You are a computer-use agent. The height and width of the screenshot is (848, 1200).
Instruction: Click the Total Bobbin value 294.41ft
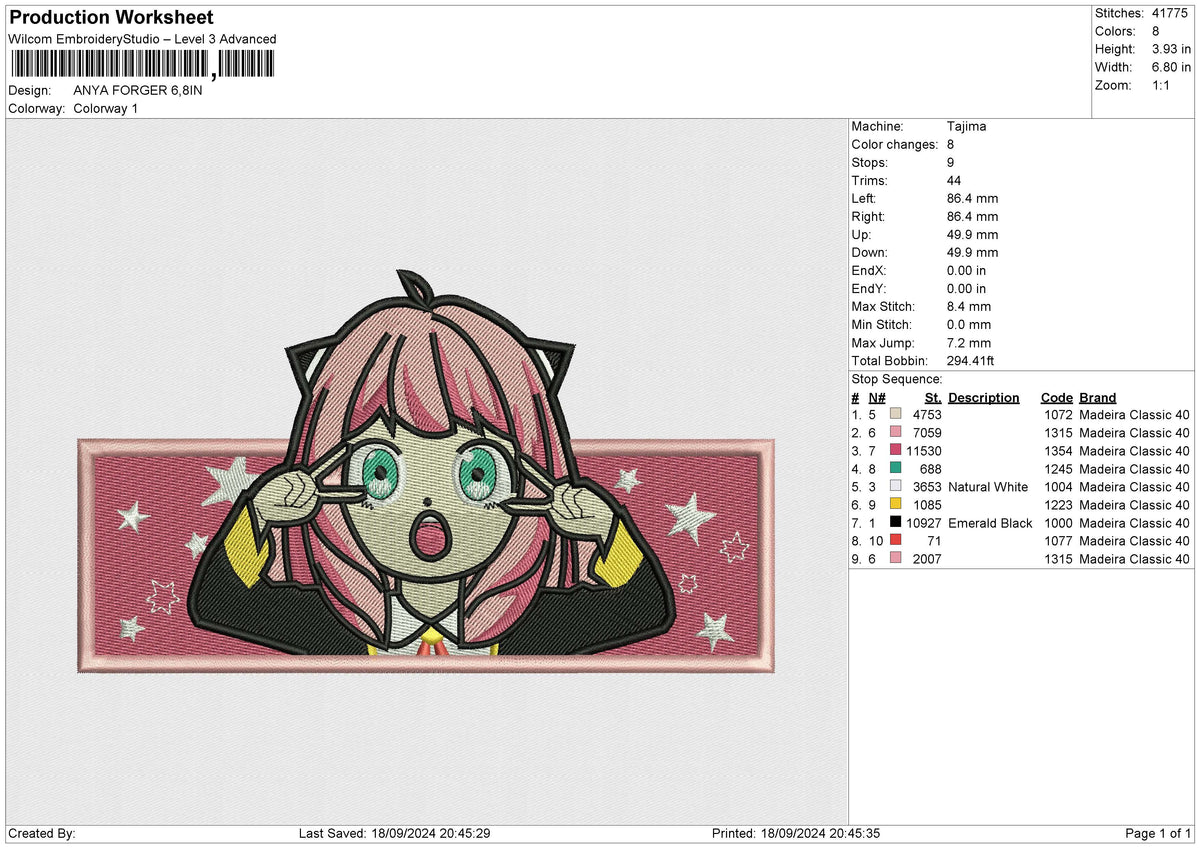coord(970,361)
